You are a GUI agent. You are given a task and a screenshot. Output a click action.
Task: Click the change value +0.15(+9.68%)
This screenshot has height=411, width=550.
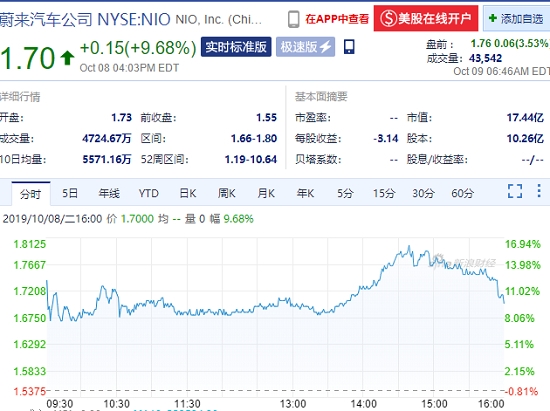point(138,48)
